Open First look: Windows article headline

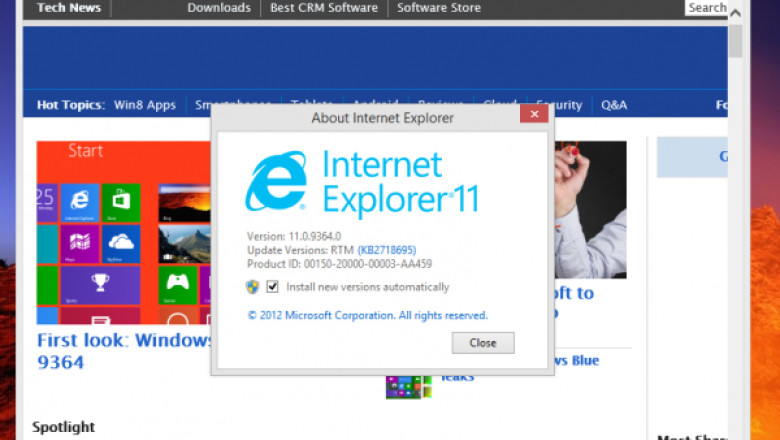coord(124,351)
